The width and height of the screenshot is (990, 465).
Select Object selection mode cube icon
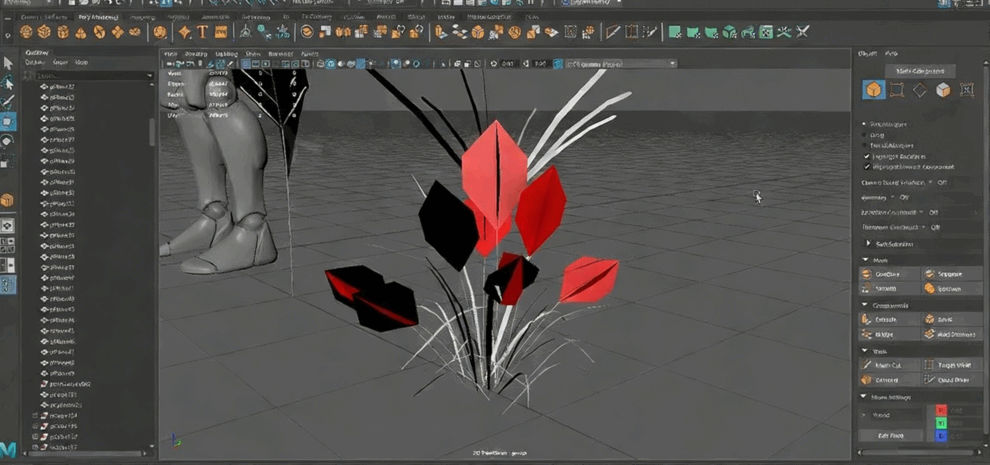[x=874, y=91]
